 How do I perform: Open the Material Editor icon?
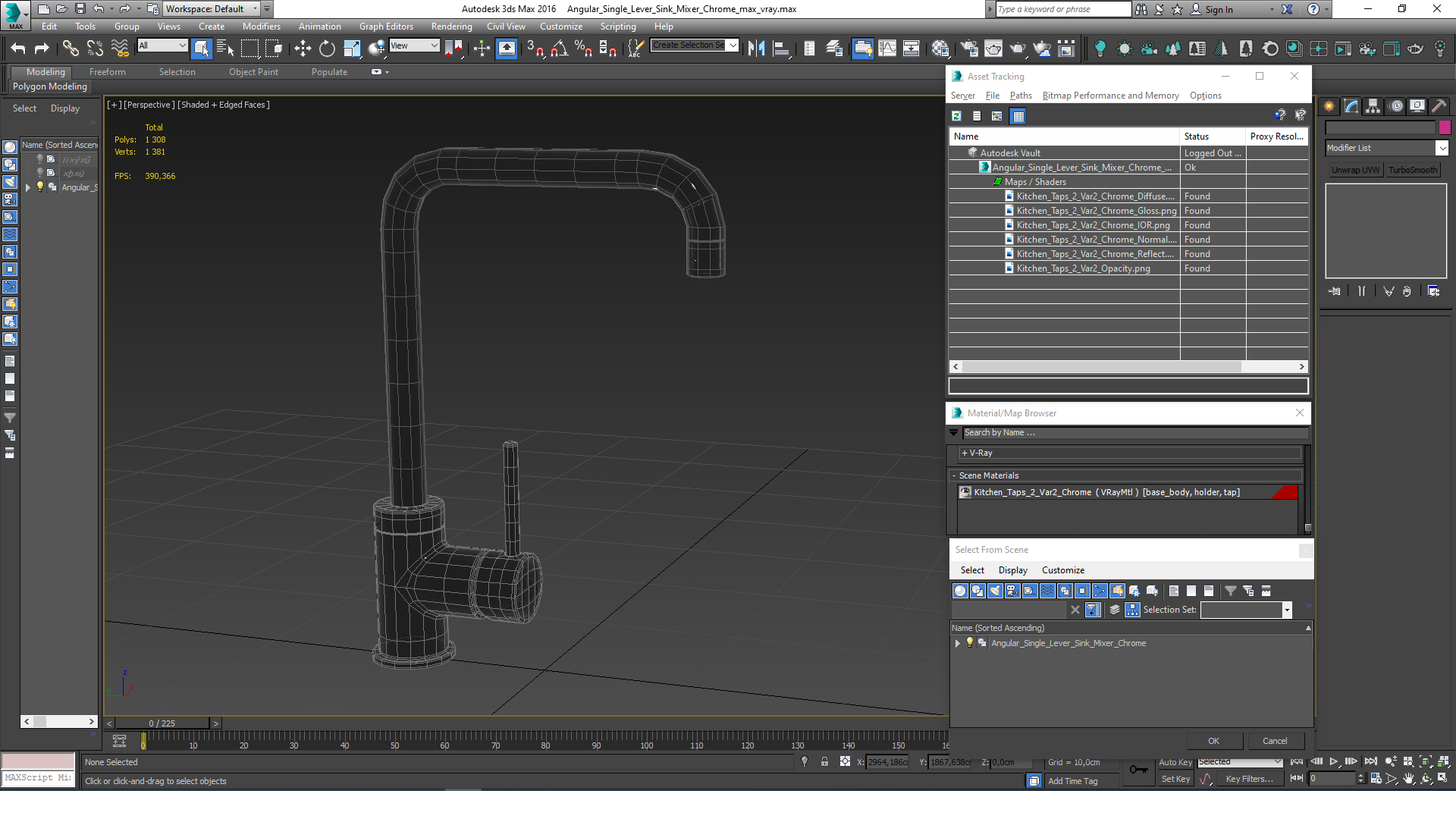pyautogui.click(x=941, y=49)
